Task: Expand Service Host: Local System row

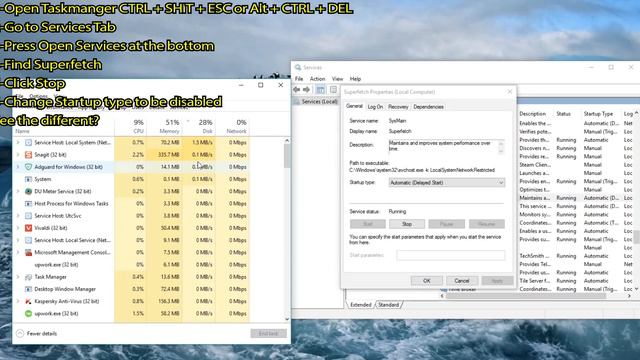Action: click(18, 142)
